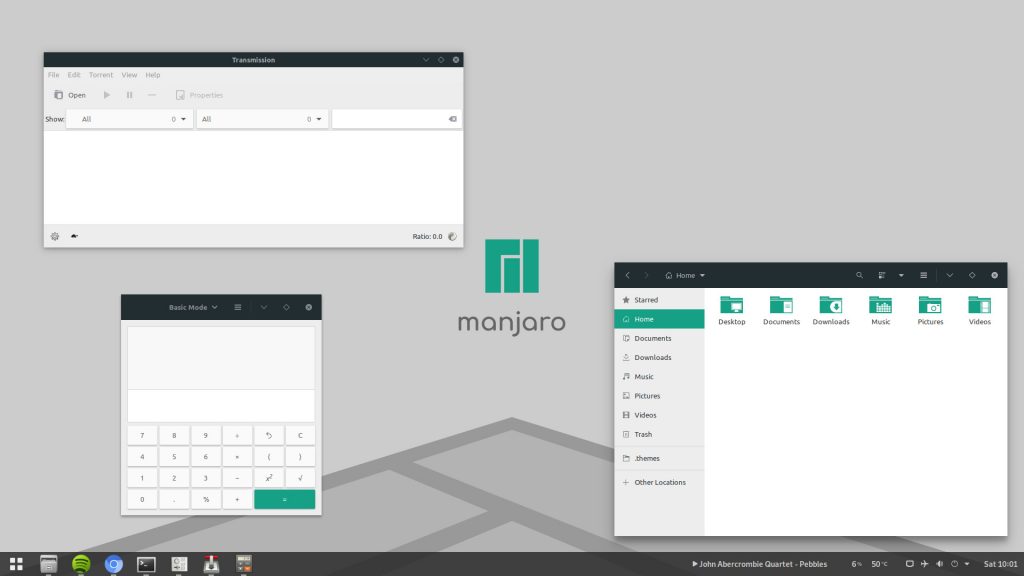Click Open torrent button in Transmission toolbar
Screen dimensions: 1024x576
[70, 95]
